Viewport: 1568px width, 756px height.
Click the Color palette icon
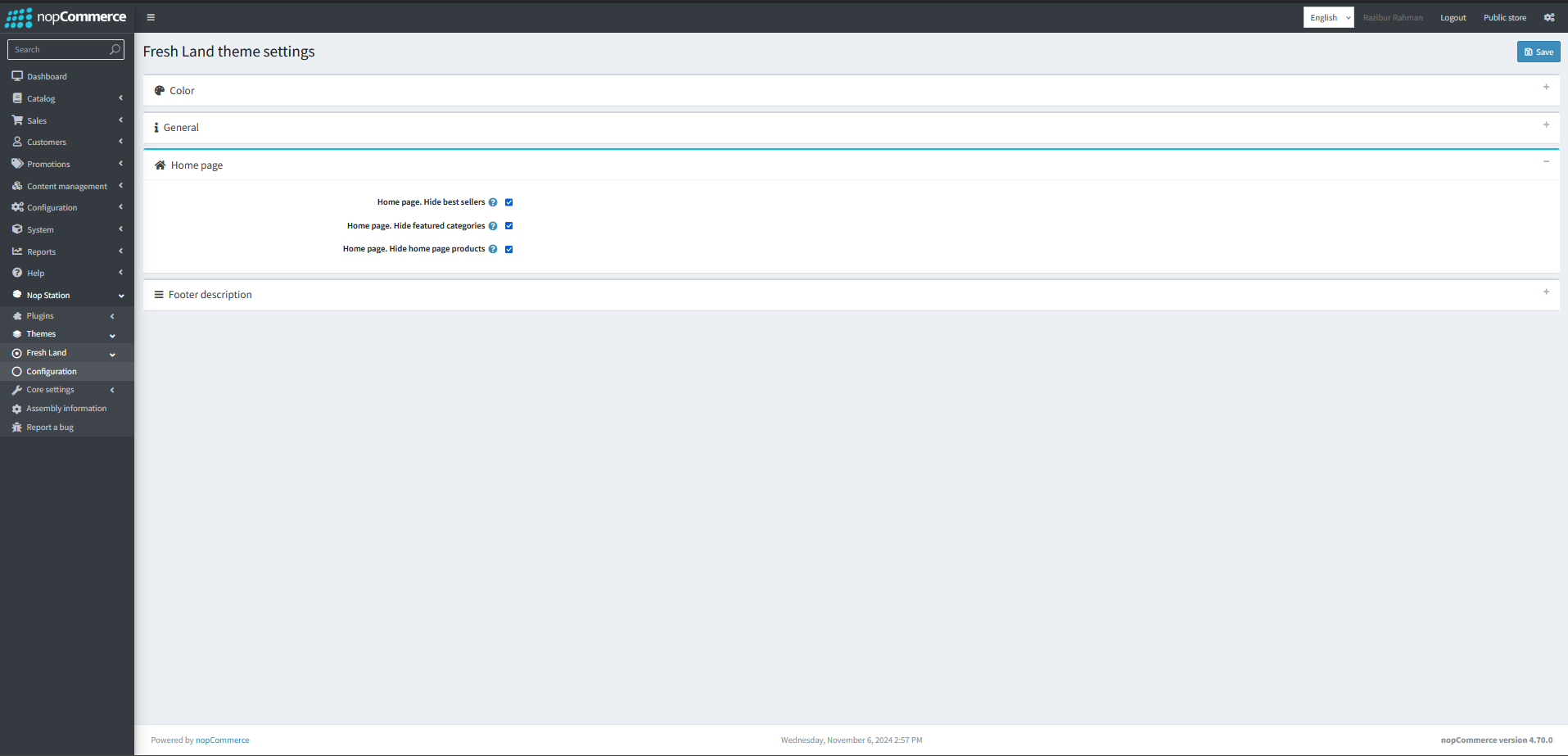click(x=160, y=91)
